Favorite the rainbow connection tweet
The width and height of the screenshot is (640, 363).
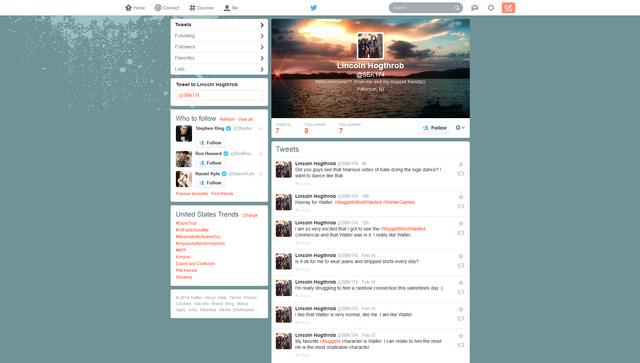click(x=461, y=283)
